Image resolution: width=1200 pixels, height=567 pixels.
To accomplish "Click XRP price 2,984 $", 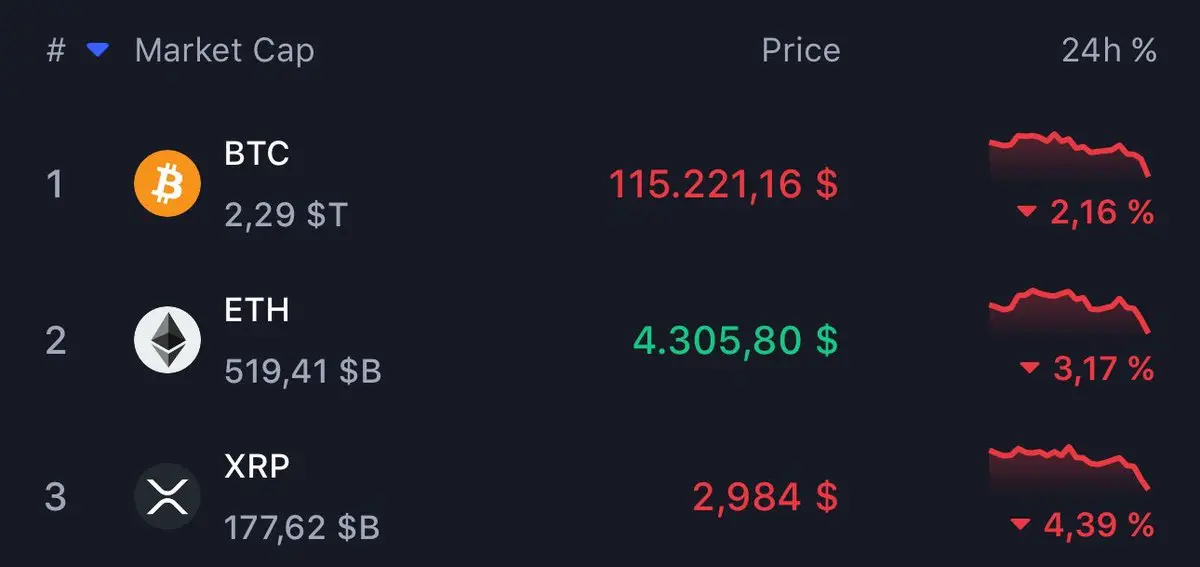I will pyautogui.click(x=765, y=496).
